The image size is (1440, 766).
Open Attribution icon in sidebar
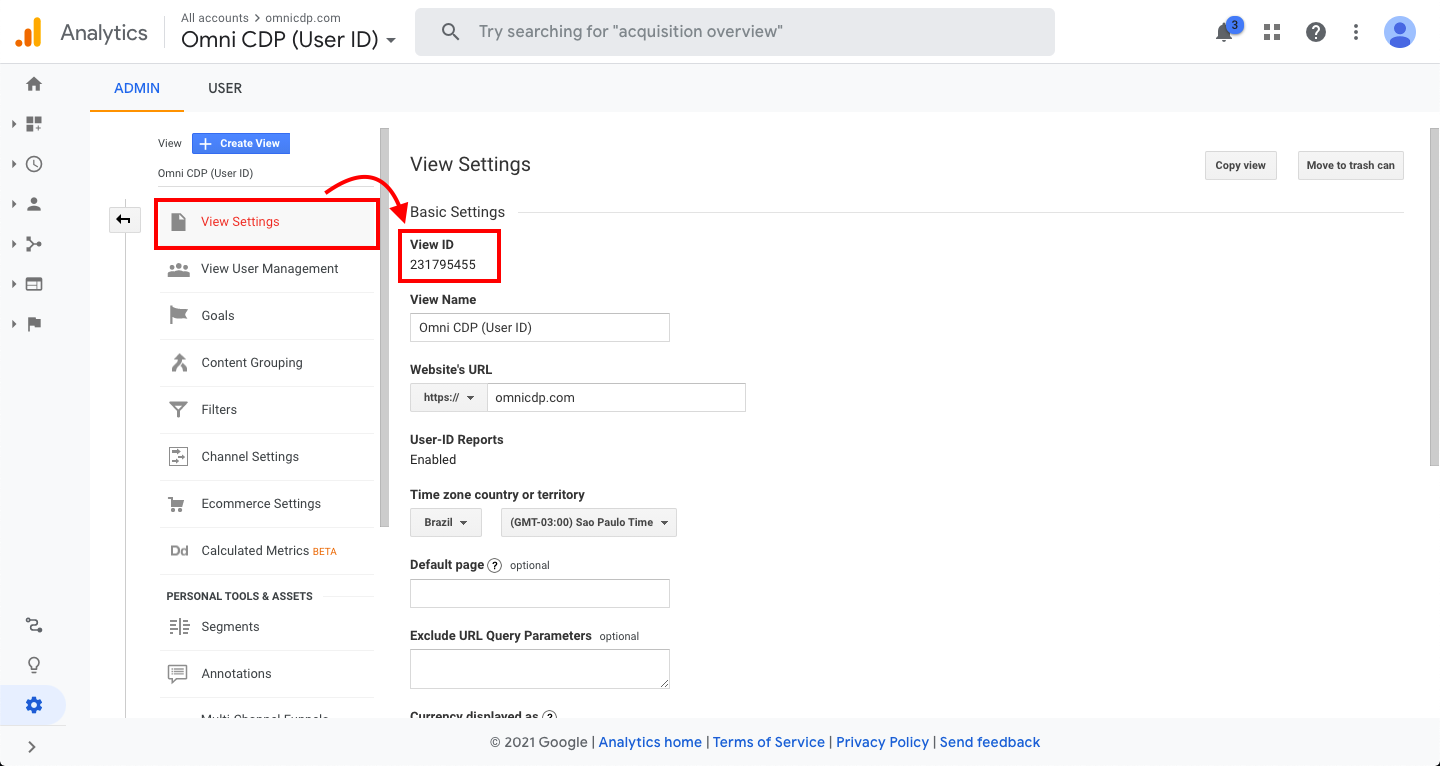point(34,626)
